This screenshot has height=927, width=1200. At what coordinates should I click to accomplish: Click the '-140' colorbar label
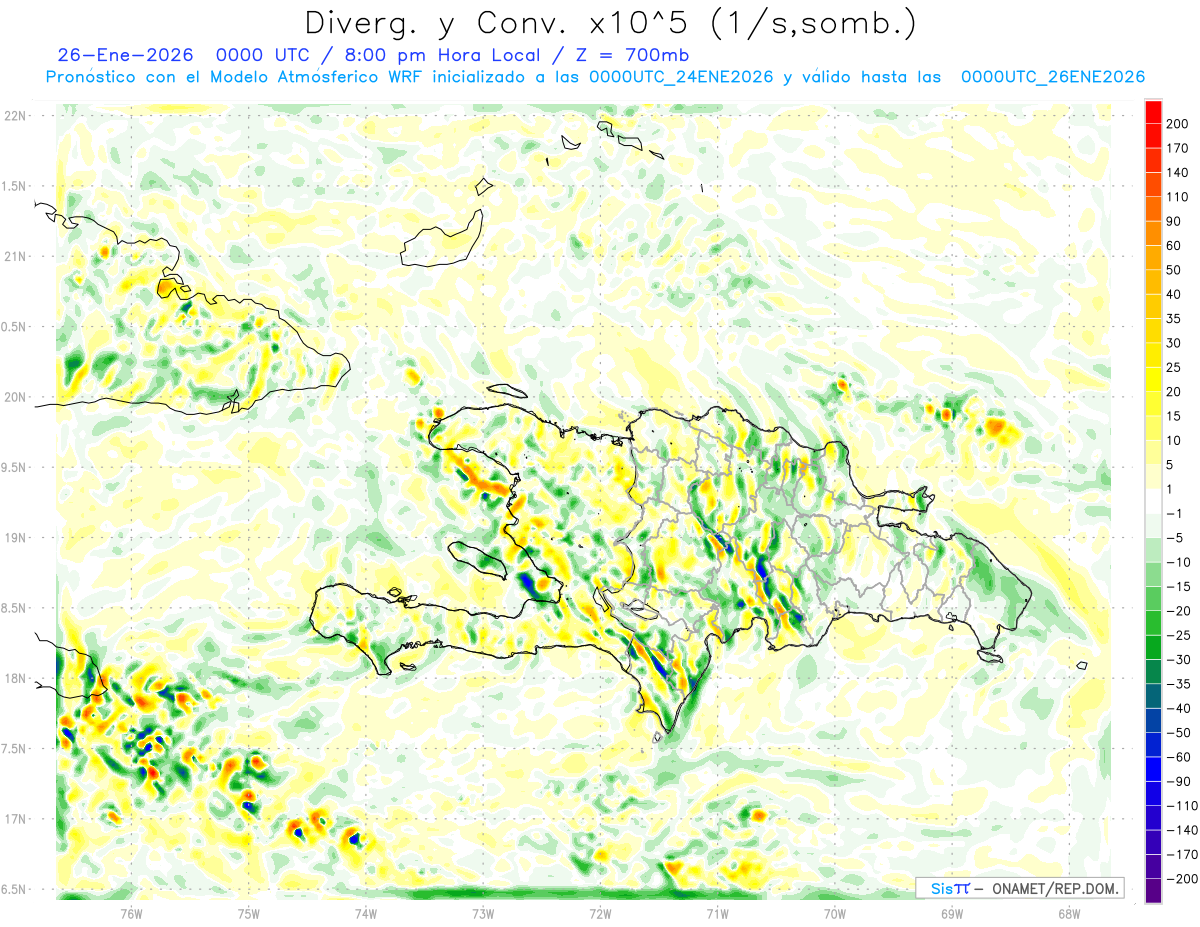(x=1183, y=831)
